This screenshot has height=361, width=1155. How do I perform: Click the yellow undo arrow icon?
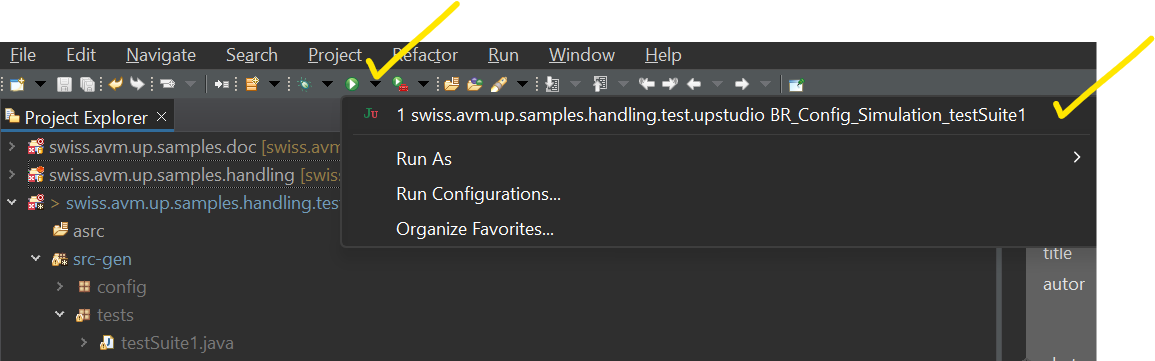point(115,84)
